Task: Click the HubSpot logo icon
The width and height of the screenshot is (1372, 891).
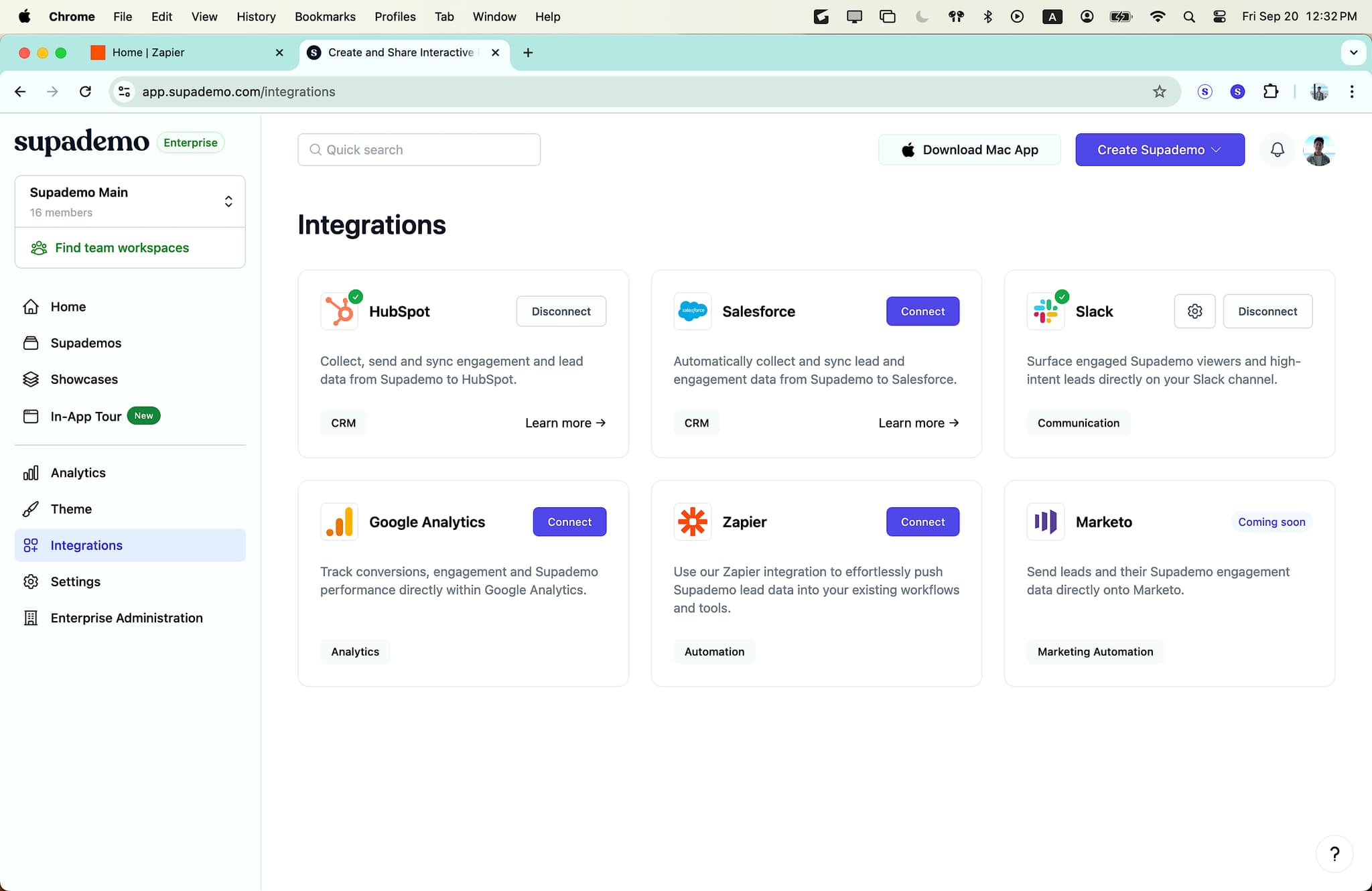Action: (x=340, y=312)
